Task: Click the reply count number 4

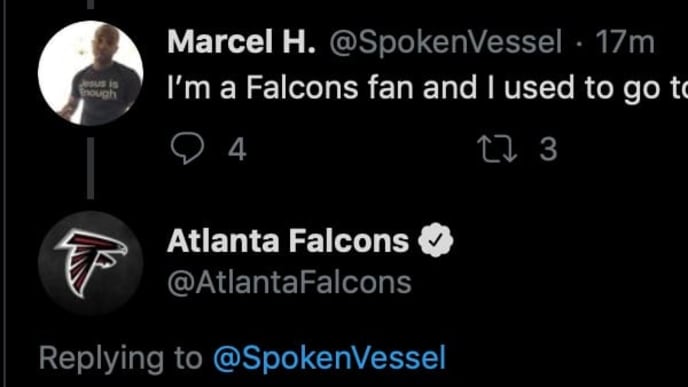Action: (x=237, y=149)
